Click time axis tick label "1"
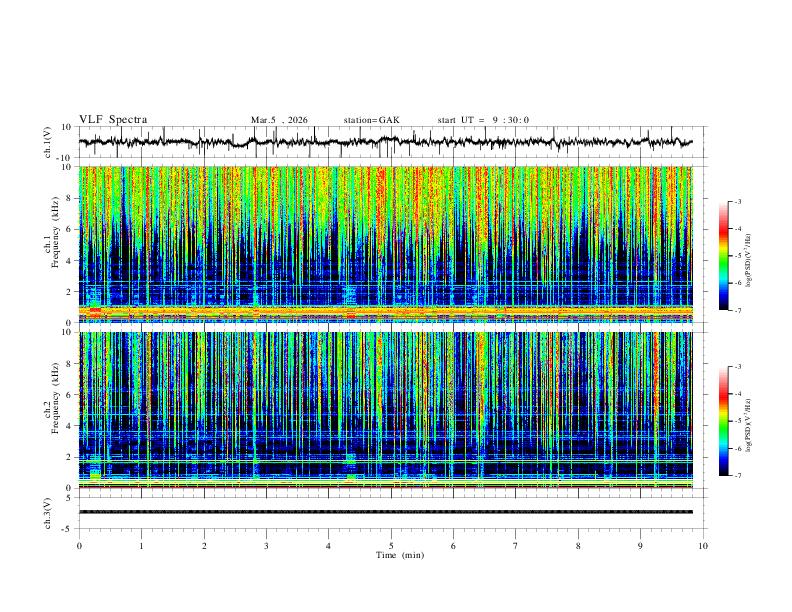 pyautogui.click(x=141, y=546)
